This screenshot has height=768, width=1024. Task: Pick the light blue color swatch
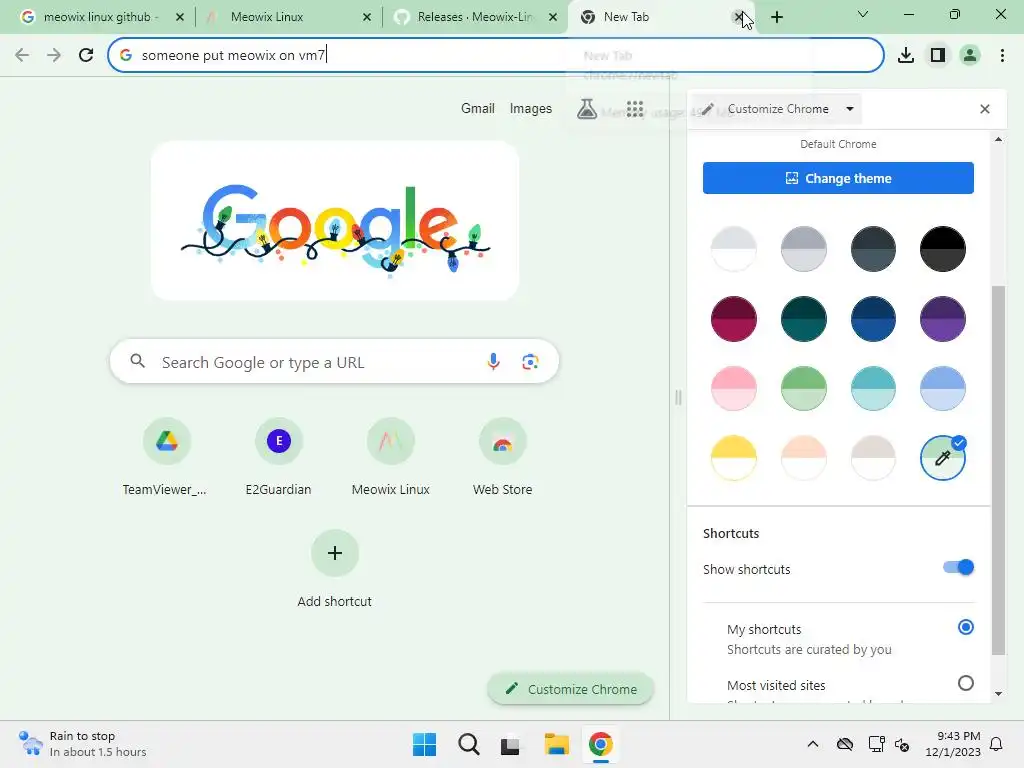coord(942,389)
